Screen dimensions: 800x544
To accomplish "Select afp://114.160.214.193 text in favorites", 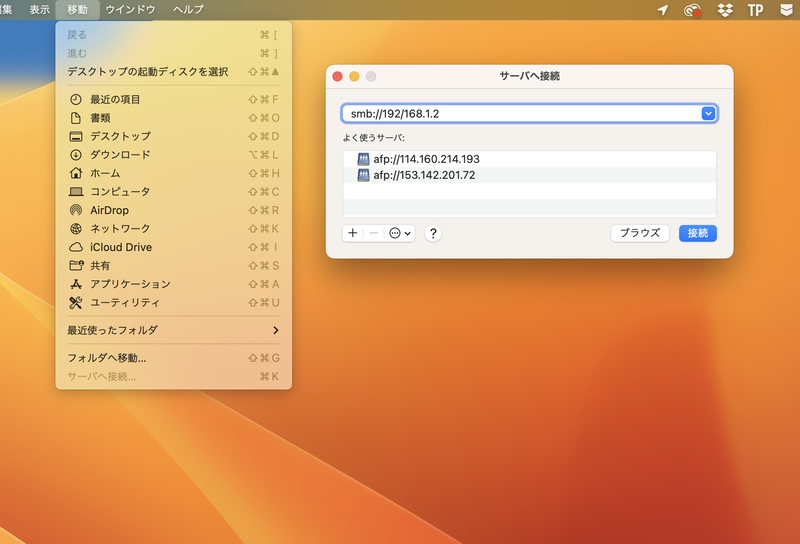I will [x=426, y=159].
